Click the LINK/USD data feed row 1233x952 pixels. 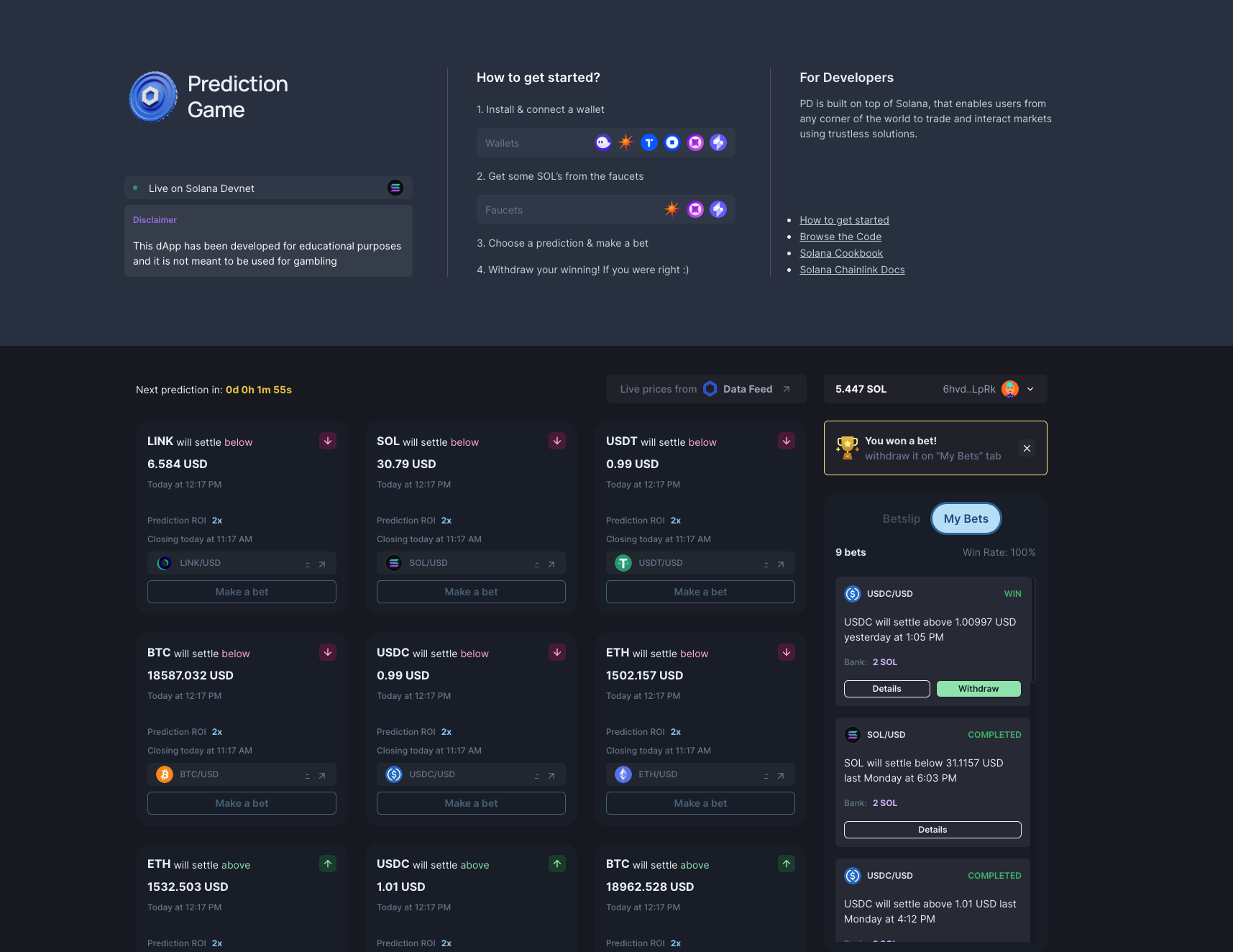coord(242,563)
